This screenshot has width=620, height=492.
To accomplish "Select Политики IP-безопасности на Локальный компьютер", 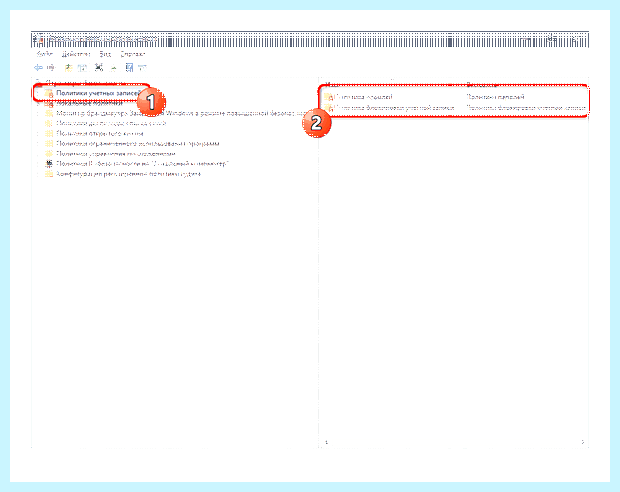I will pyautogui.click(x=142, y=164).
